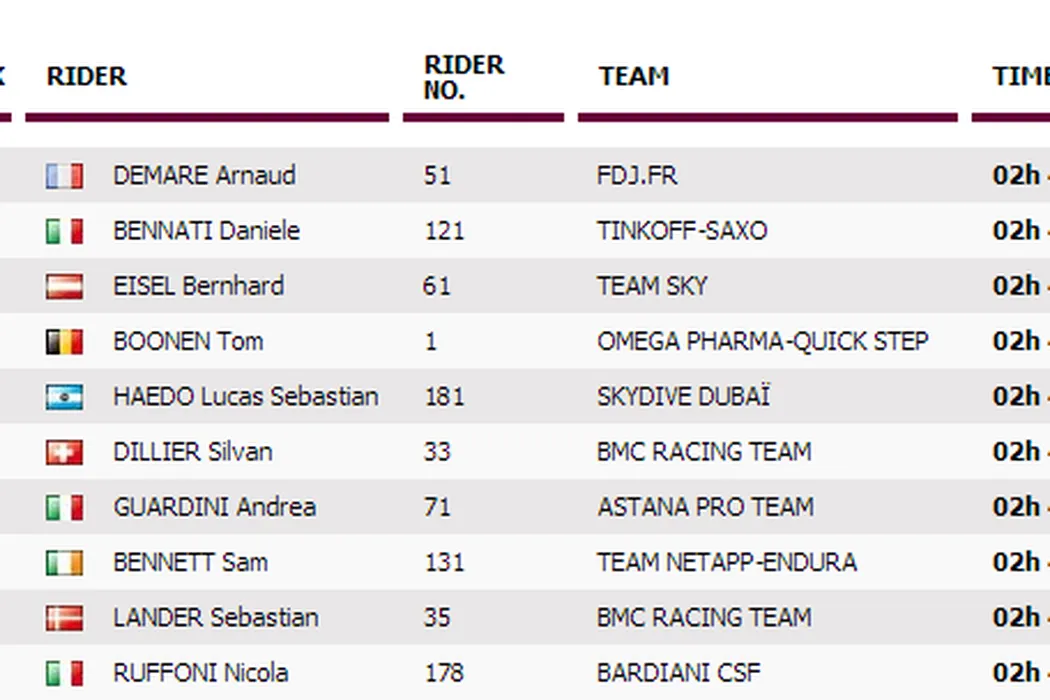Open team OMEGA PHARMA-QUICK STEP
Image resolution: width=1050 pixels, height=700 pixels.
coord(762,341)
